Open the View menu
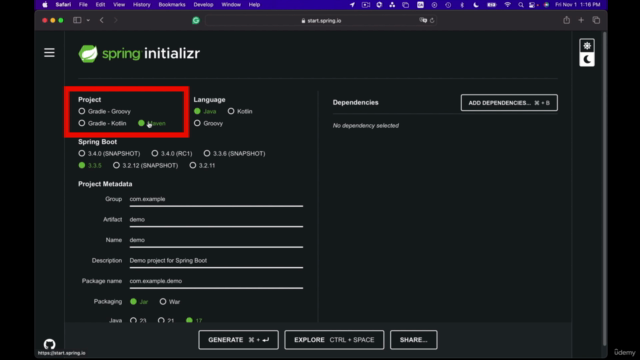This screenshot has height=360, width=640. (x=119, y=5)
